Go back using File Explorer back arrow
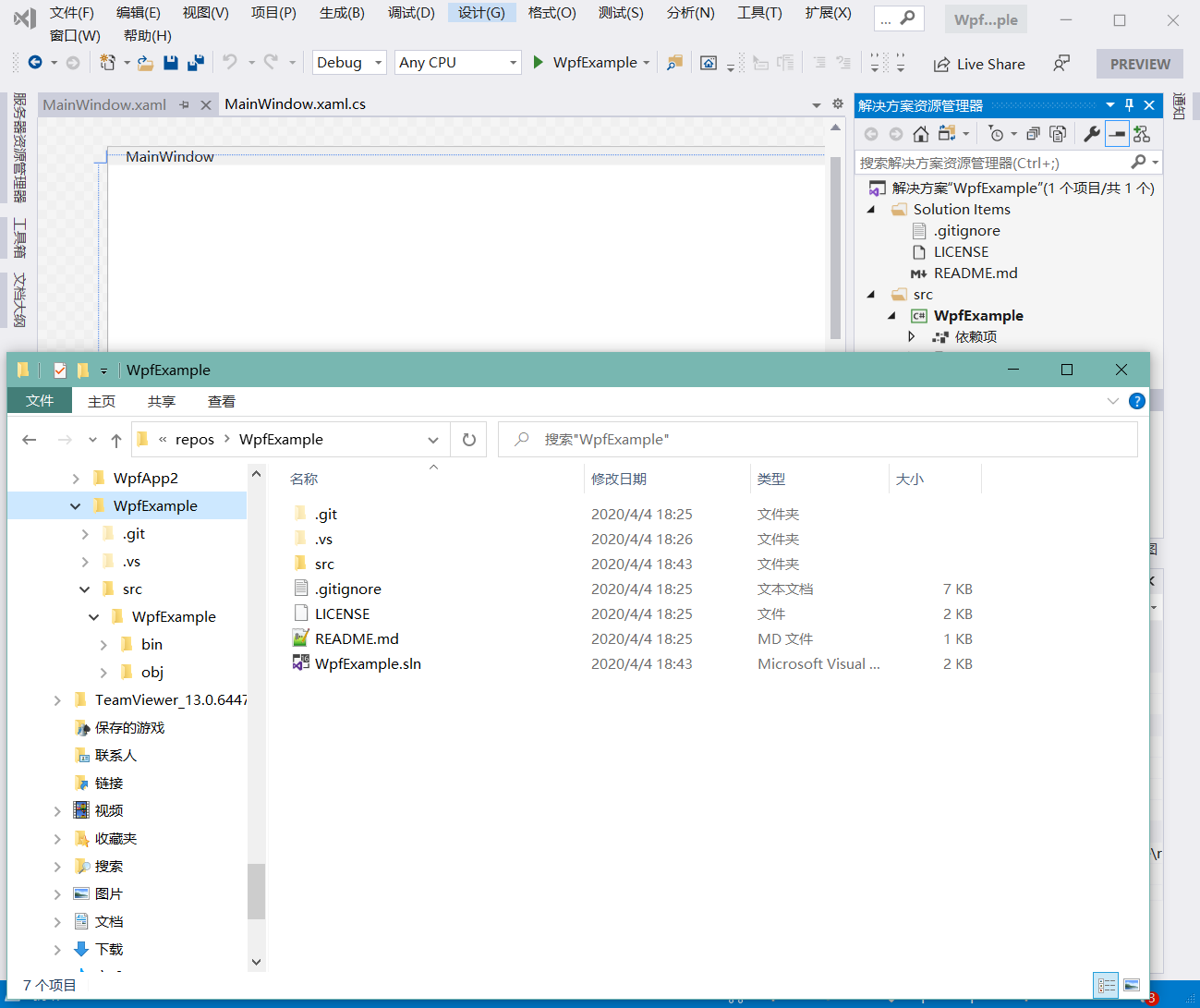 point(30,440)
